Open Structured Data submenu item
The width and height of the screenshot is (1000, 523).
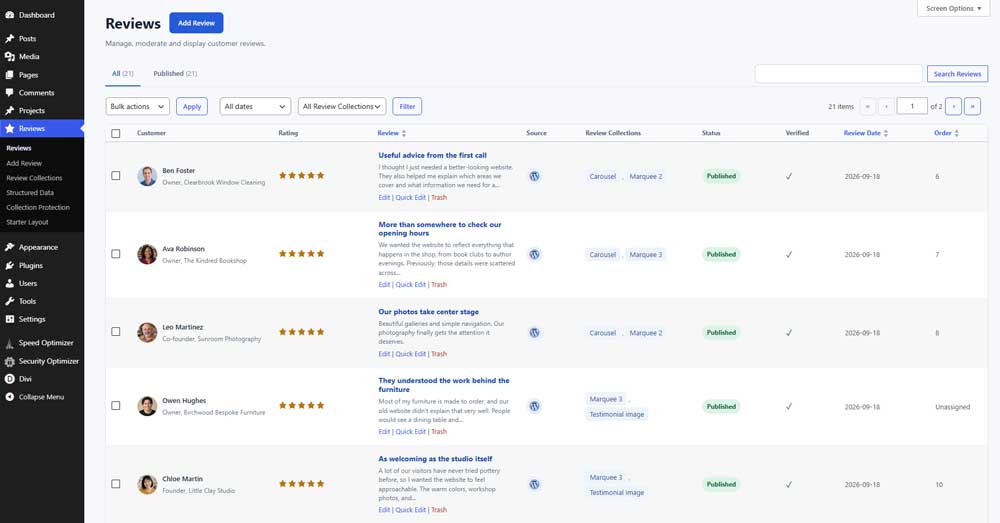(30, 193)
